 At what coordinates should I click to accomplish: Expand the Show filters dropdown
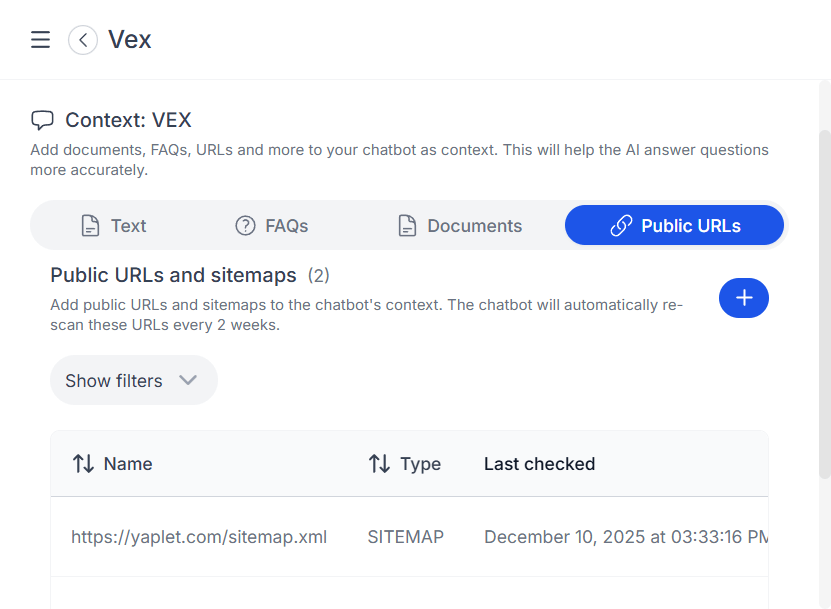pyautogui.click(x=133, y=381)
